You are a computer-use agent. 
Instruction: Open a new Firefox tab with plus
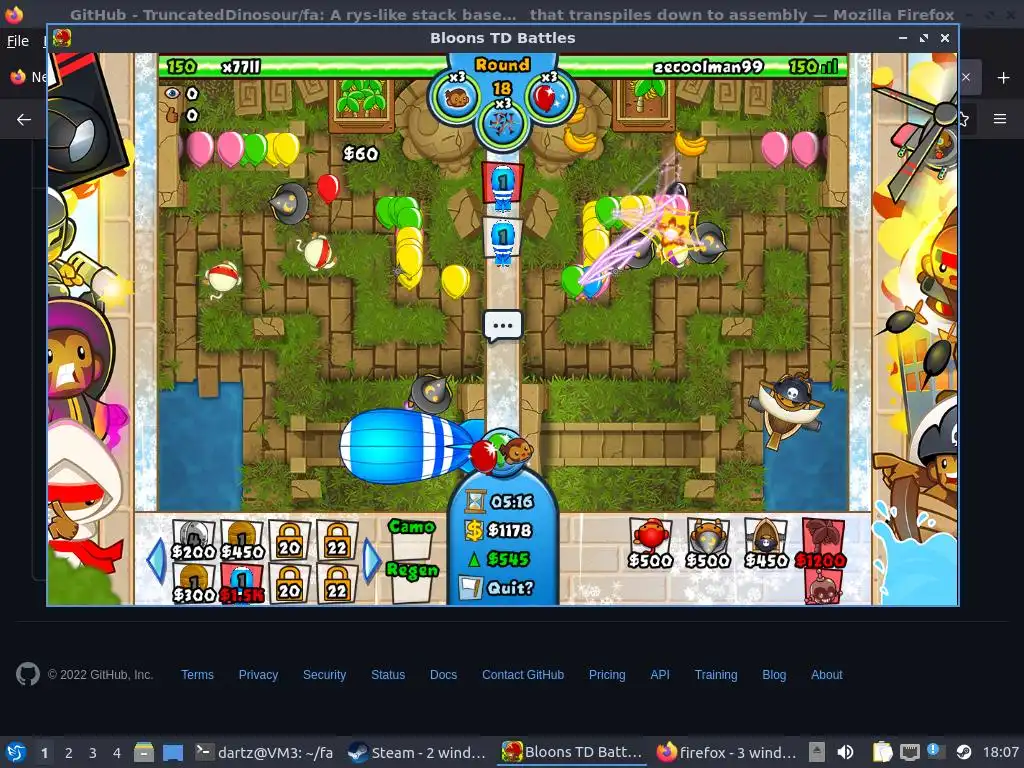point(1003,78)
